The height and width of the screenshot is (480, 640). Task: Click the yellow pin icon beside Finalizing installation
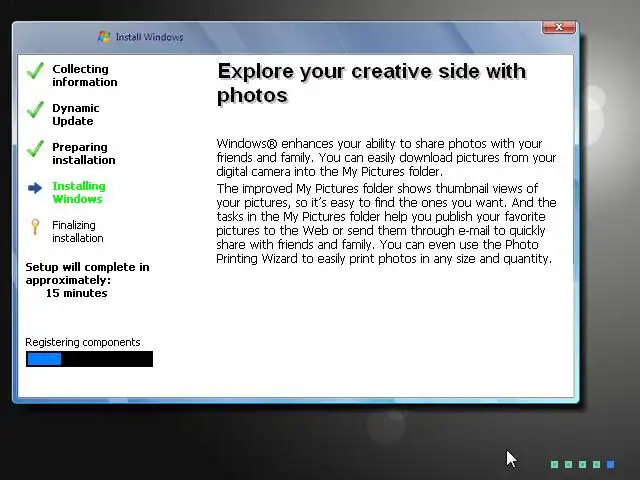[36, 227]
